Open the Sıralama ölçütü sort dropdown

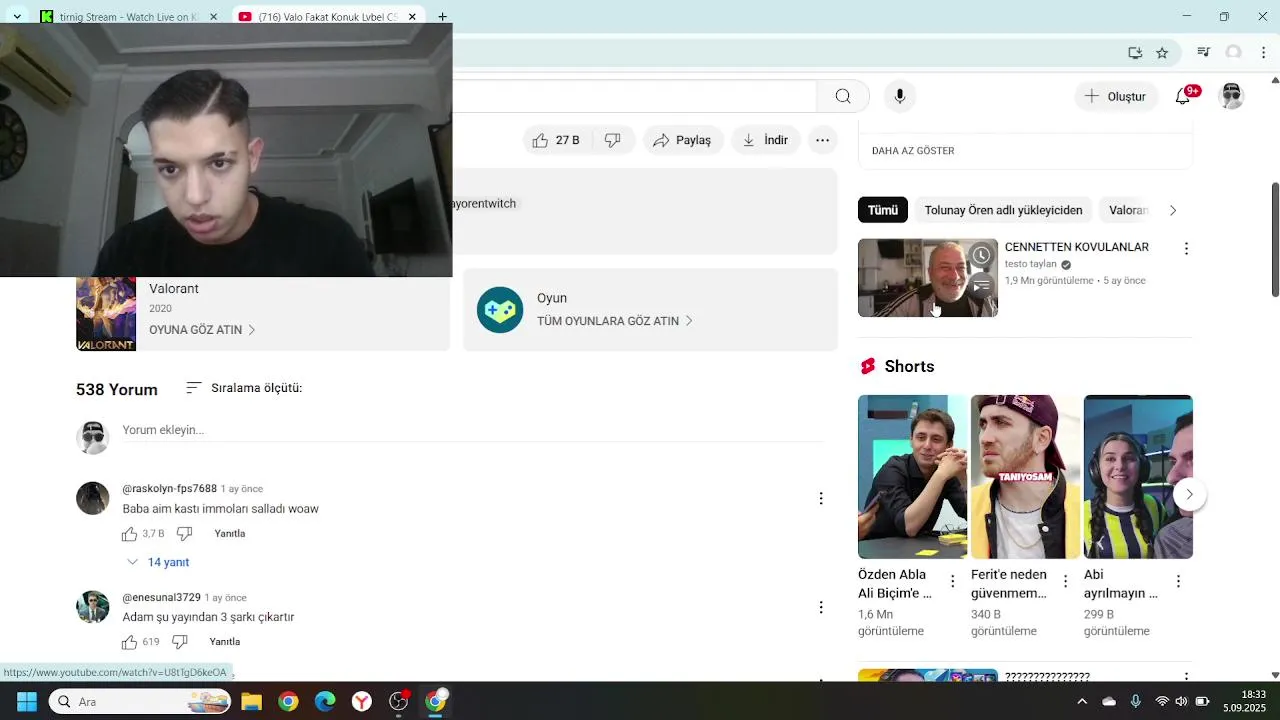click(244, 388)
